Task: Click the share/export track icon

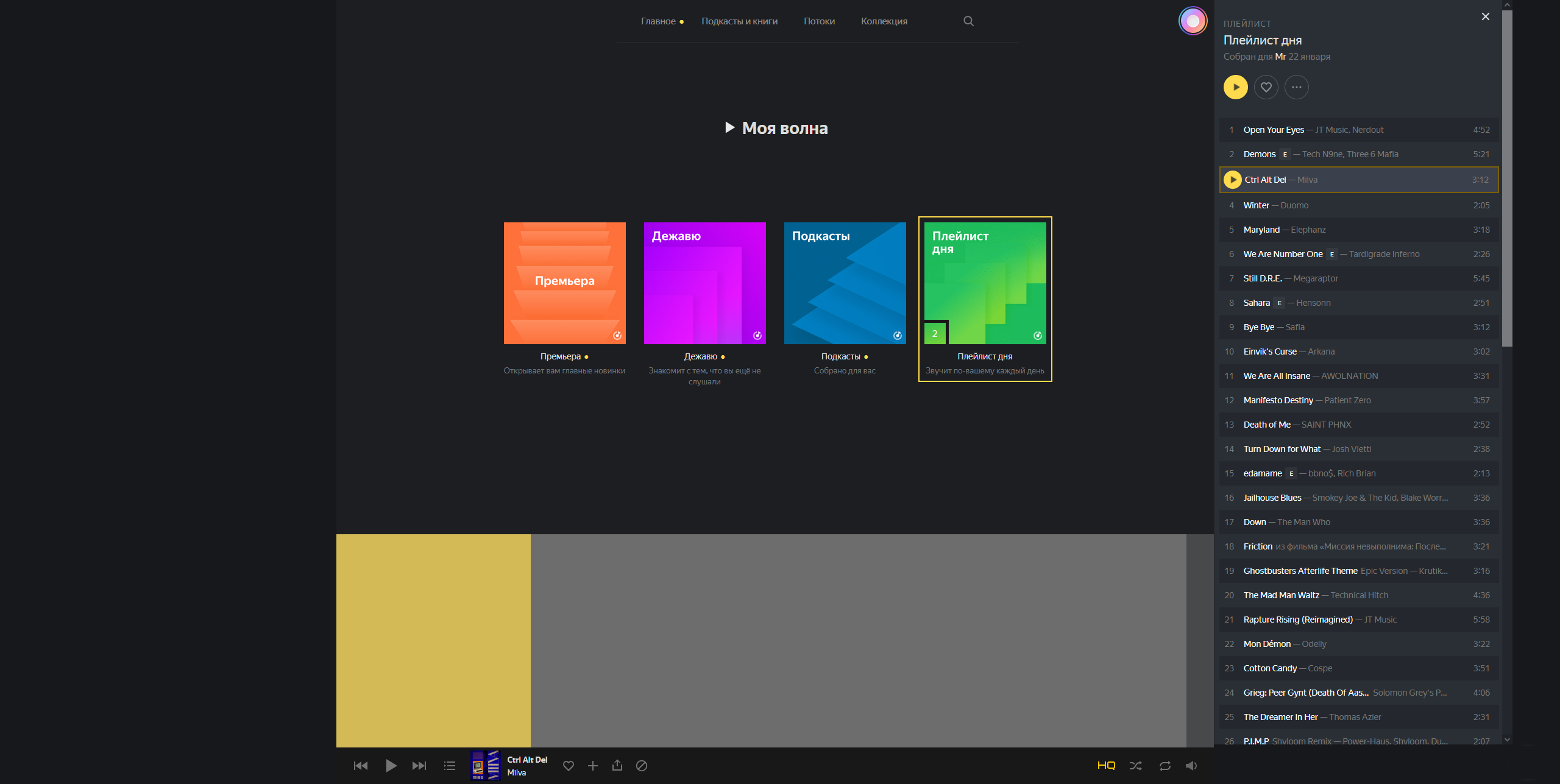Action: (x=618, y=765)
